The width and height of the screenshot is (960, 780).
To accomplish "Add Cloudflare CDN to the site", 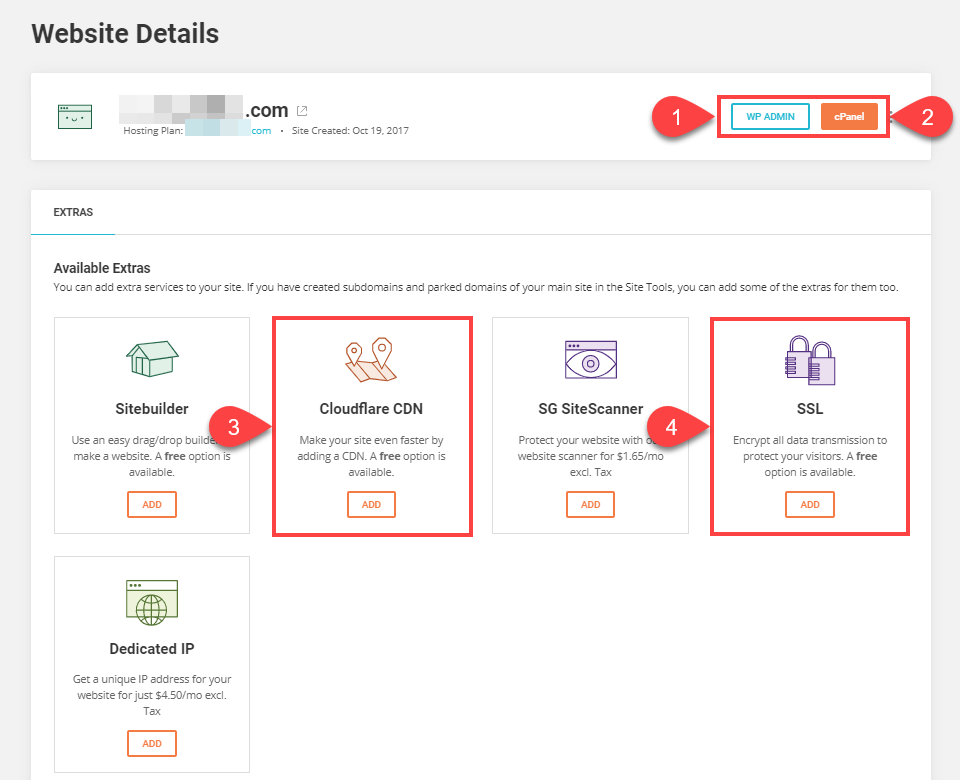I will 371,504.
